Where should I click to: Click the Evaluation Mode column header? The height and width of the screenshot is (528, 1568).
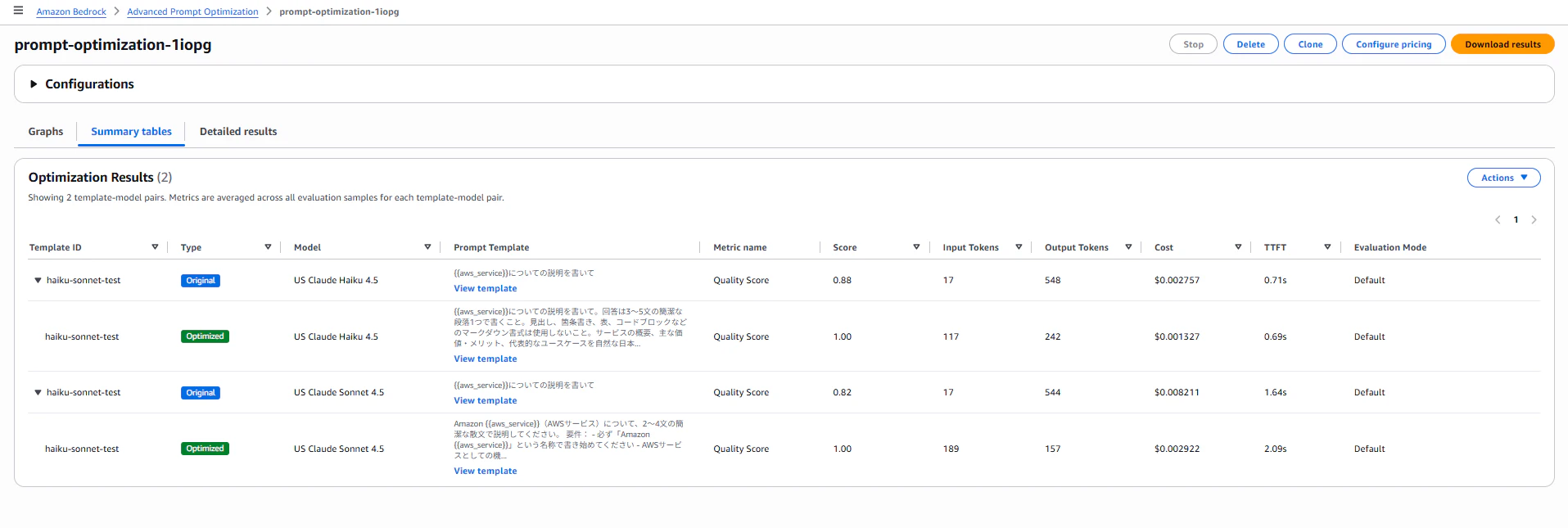tap(1390, 247)
